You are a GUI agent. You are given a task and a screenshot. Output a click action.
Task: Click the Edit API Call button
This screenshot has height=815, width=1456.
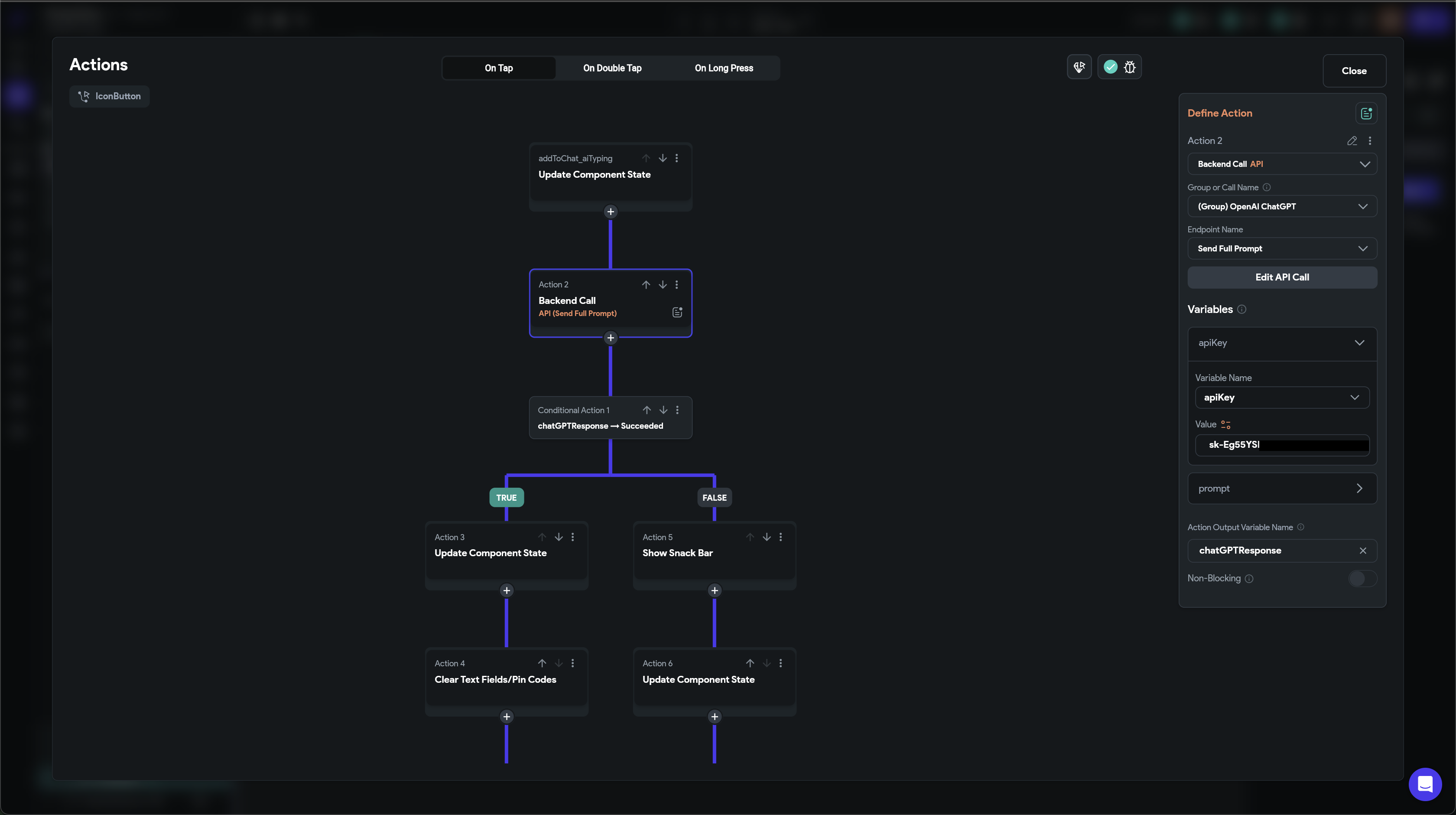(1282, 277)
